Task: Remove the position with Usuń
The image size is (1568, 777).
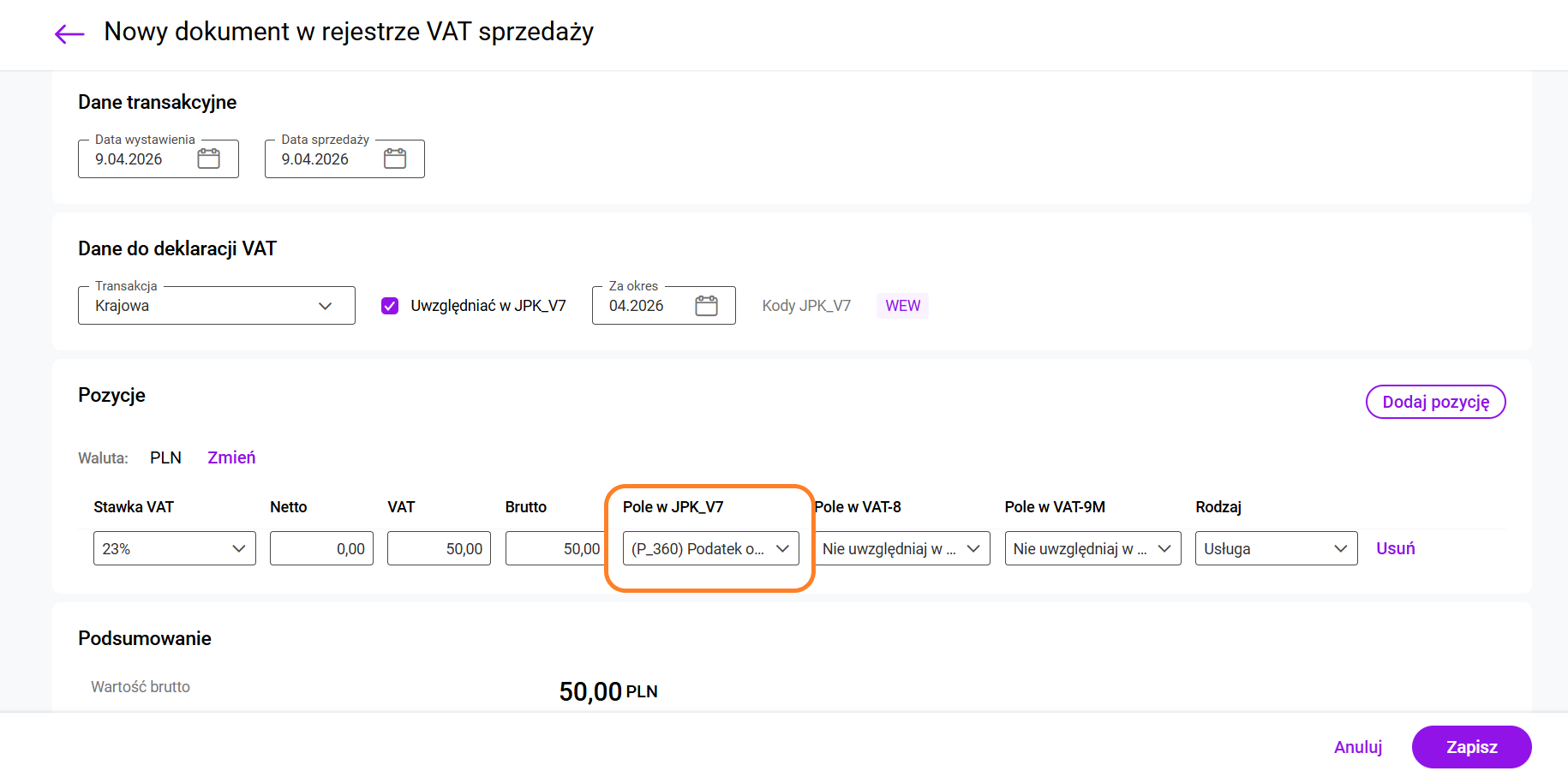Action: (1395, 548)
